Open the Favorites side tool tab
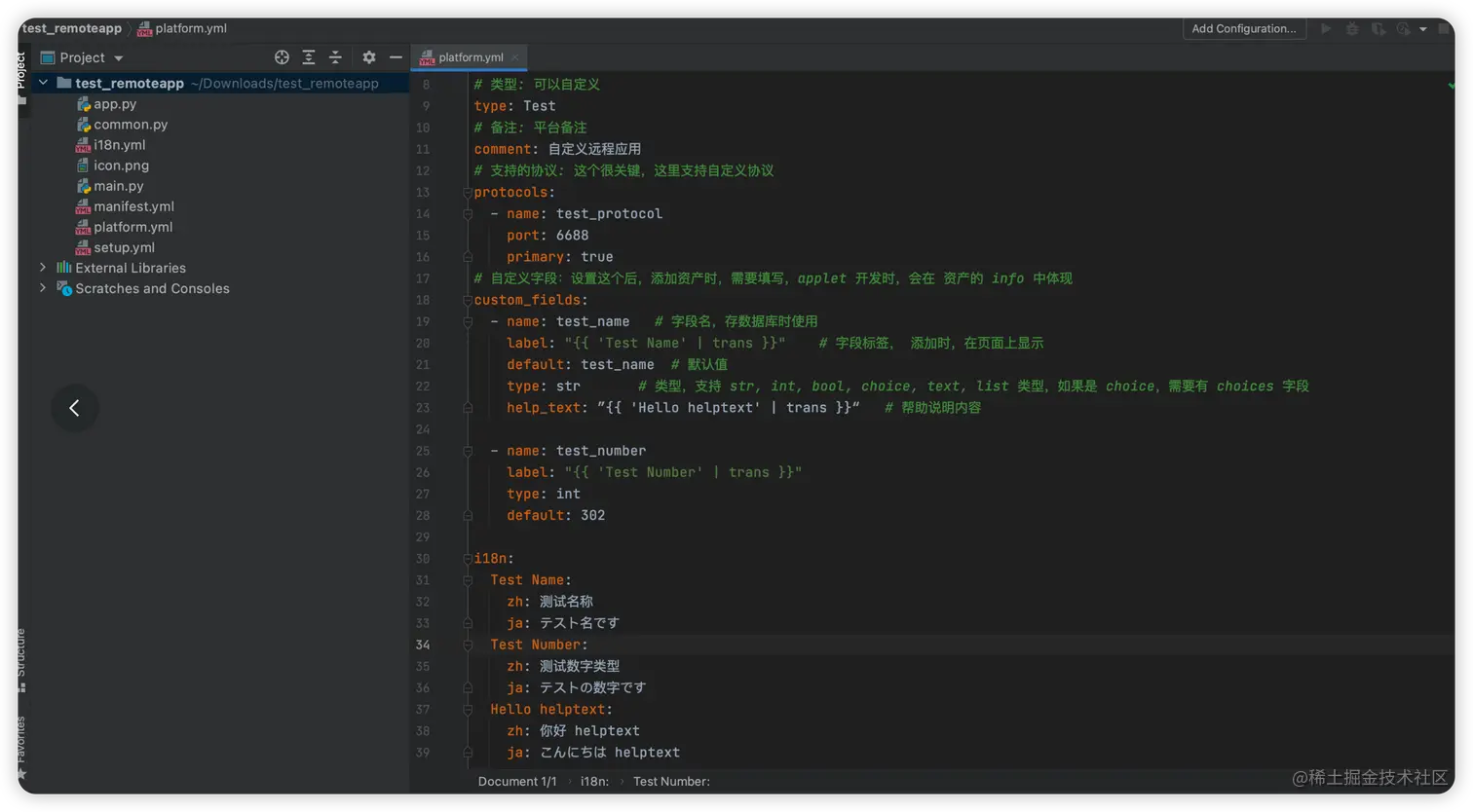1473x812 pixels. click(20, 747)
